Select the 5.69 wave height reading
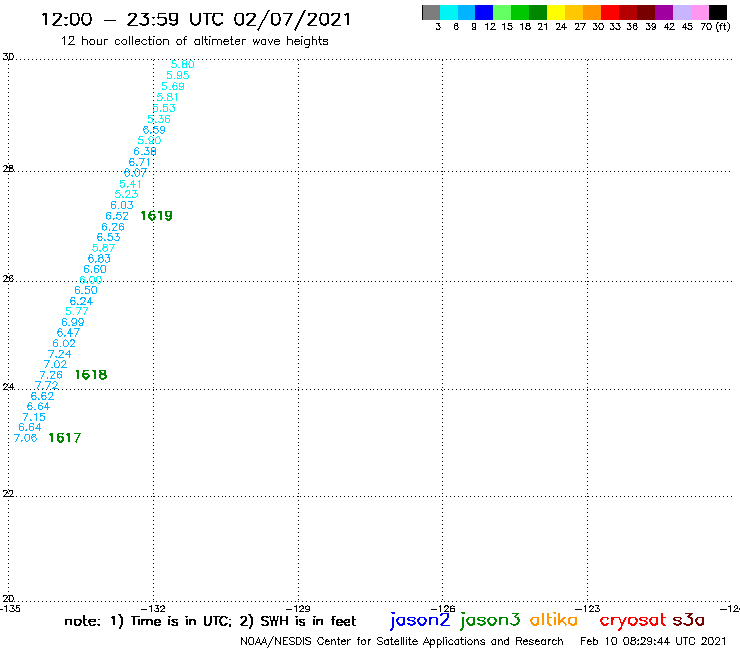 pos(173,86)
